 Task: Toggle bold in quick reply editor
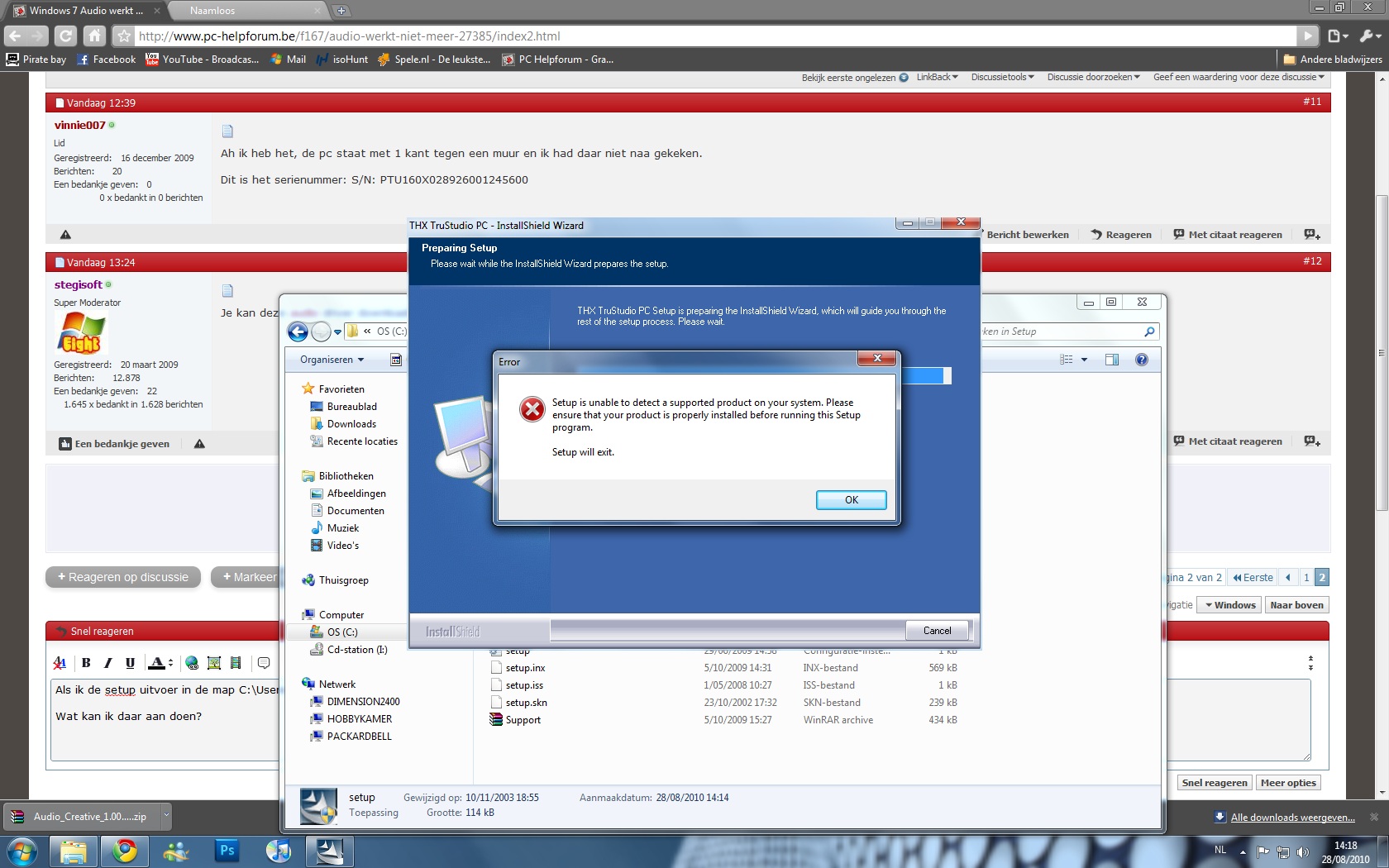86,663
